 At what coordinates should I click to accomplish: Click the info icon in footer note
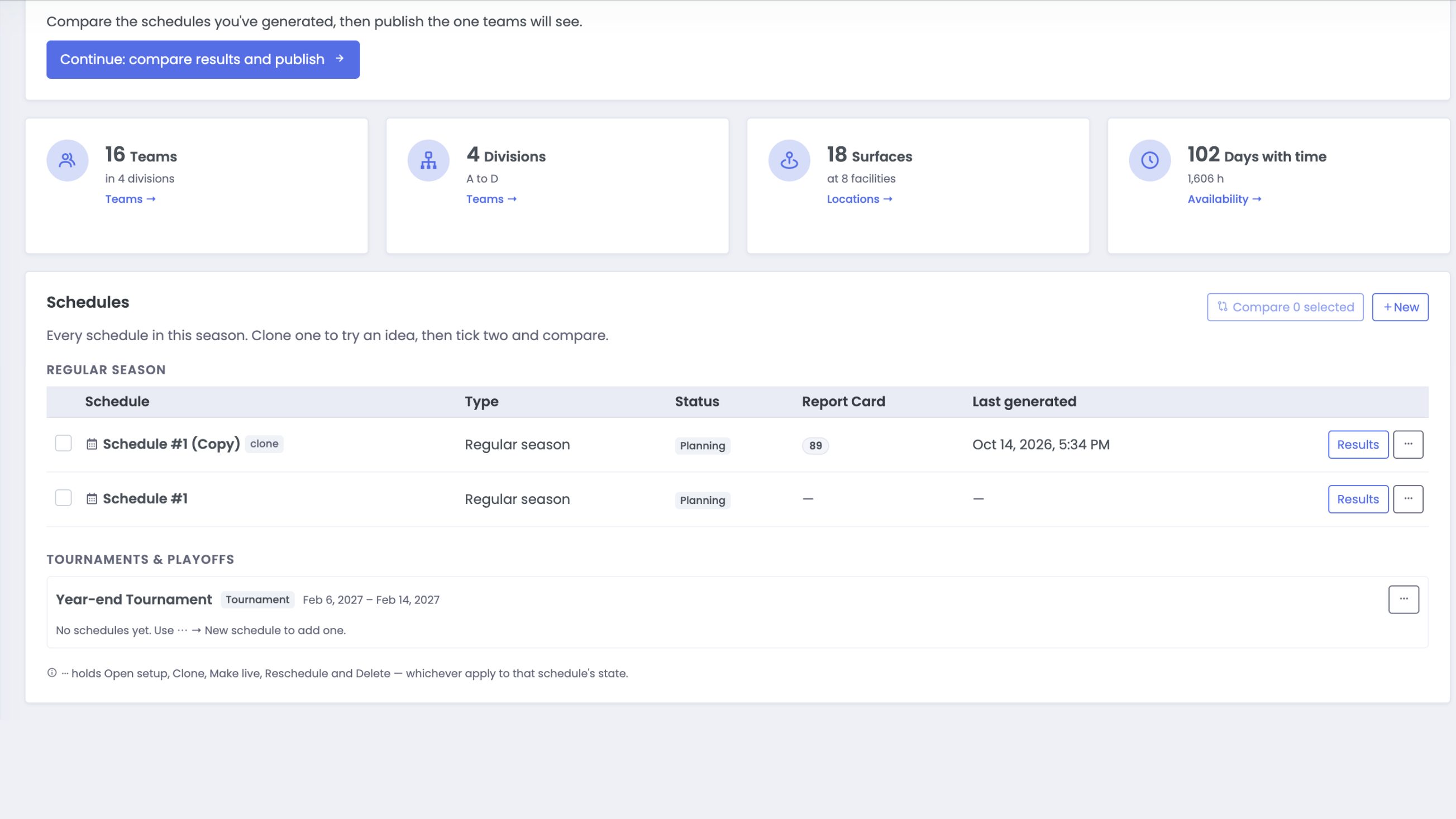click(52, 673)
